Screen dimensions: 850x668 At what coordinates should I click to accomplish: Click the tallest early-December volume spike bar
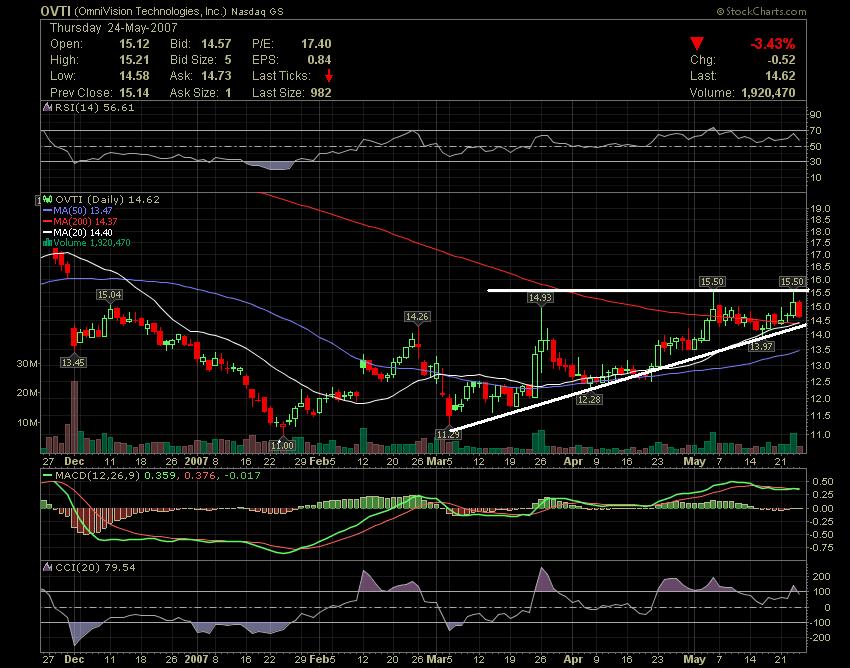tap(74, 416)
